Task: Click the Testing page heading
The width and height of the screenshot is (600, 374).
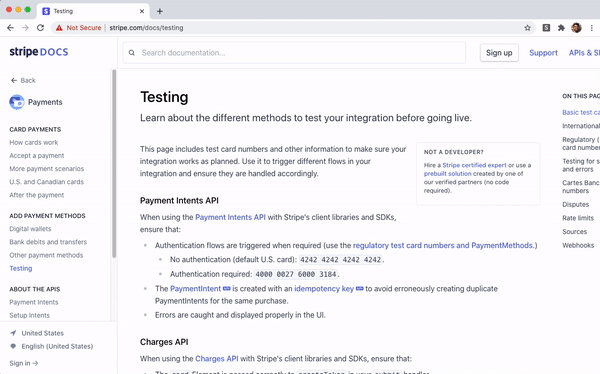Action: pyautogui.click(x=164, y=97)
